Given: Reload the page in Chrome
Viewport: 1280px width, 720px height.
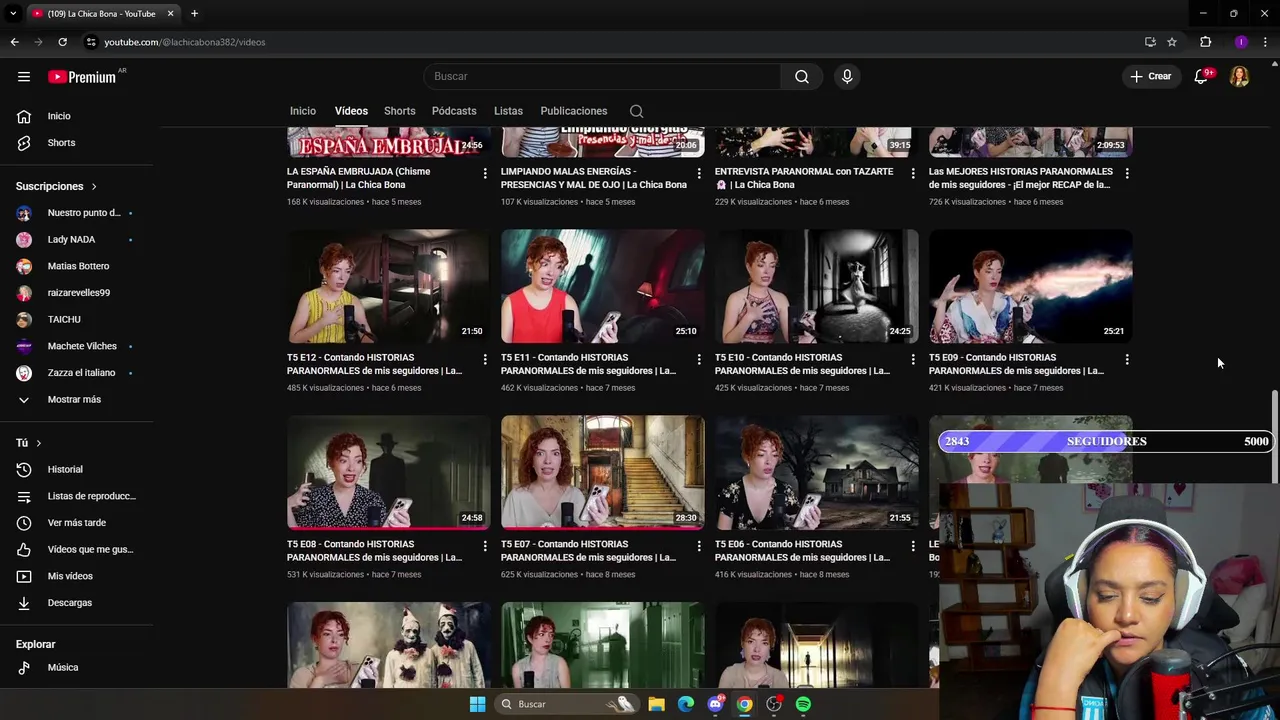Looking at the screenshot, I should click(62, 42).
